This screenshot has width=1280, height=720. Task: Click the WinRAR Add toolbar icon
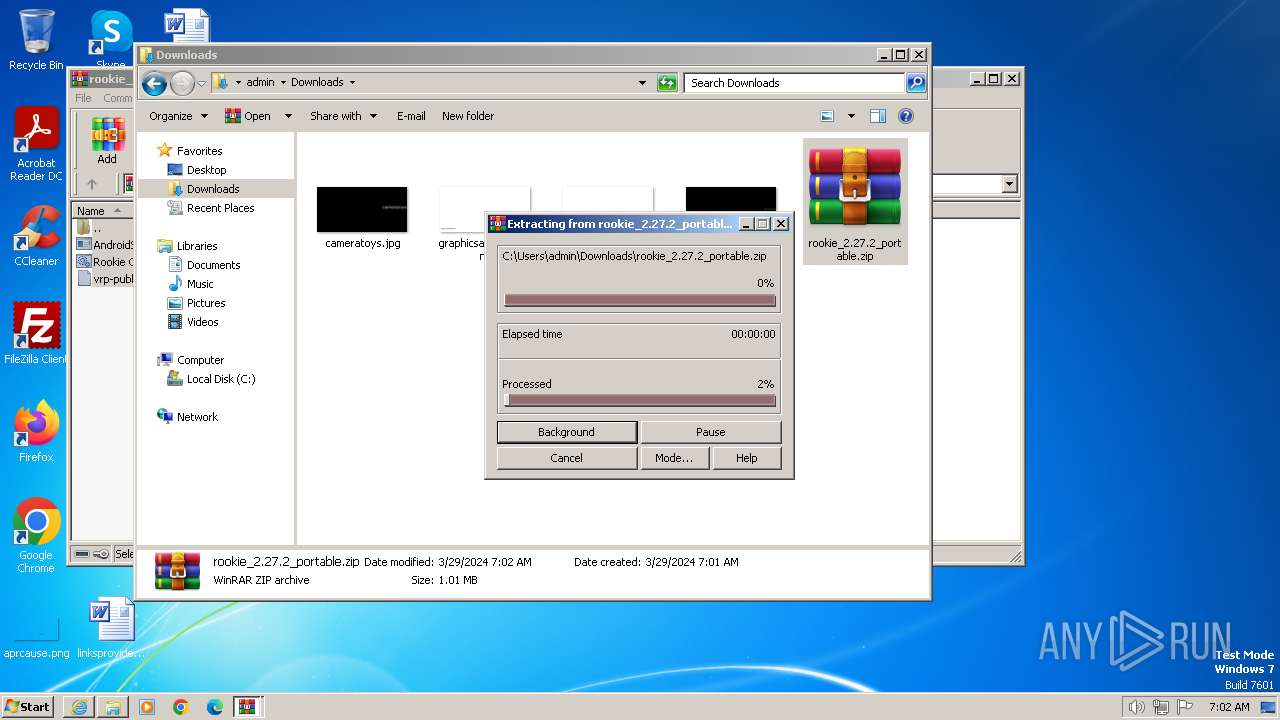coord(107,141)
